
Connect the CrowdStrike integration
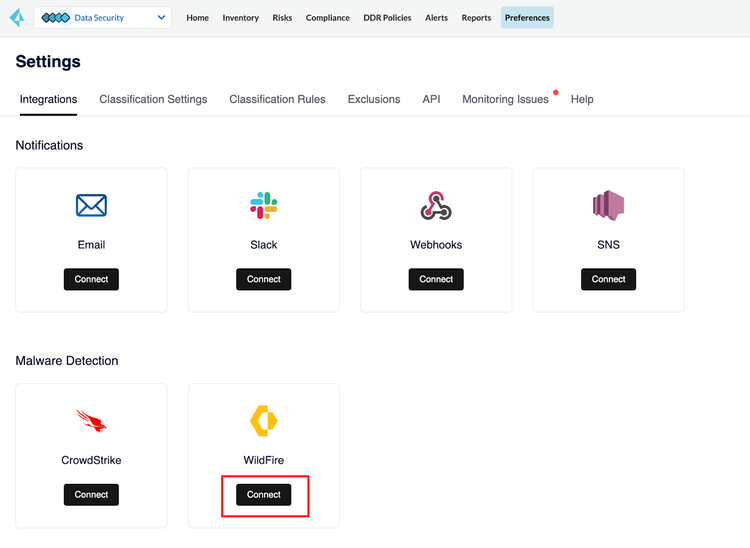pyautogui.click(x=91, y=495)
